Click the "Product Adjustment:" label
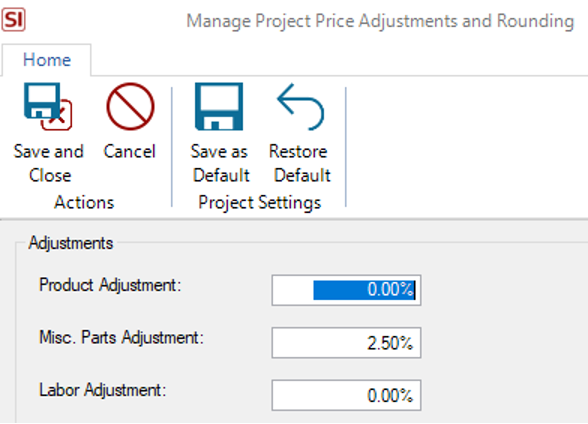 pos(110,285)
